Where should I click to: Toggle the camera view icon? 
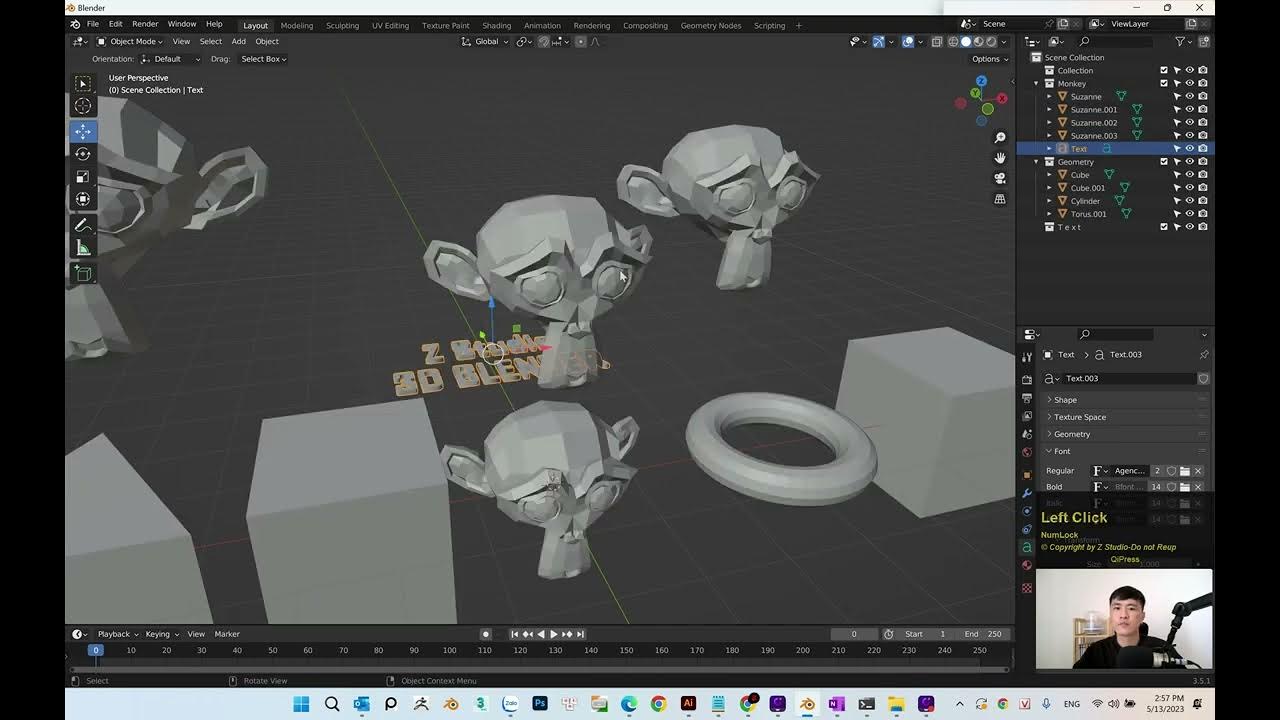(1000, 178)
